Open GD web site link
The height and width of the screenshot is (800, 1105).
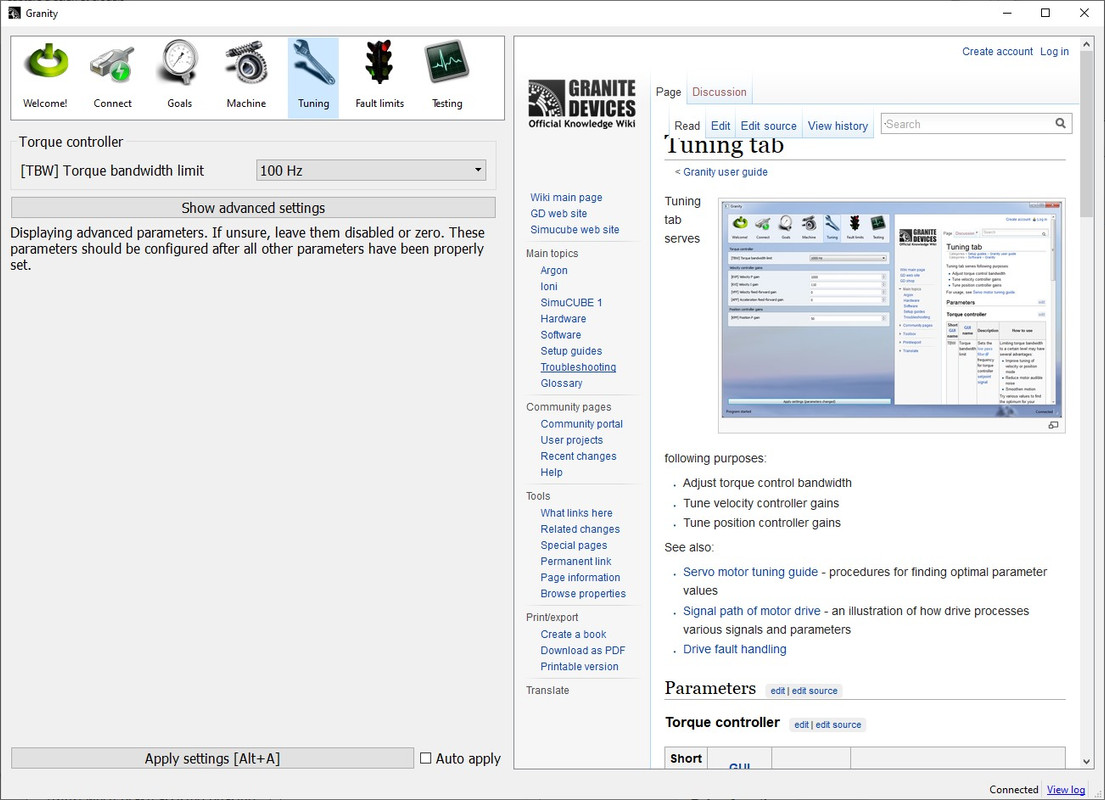558,214
